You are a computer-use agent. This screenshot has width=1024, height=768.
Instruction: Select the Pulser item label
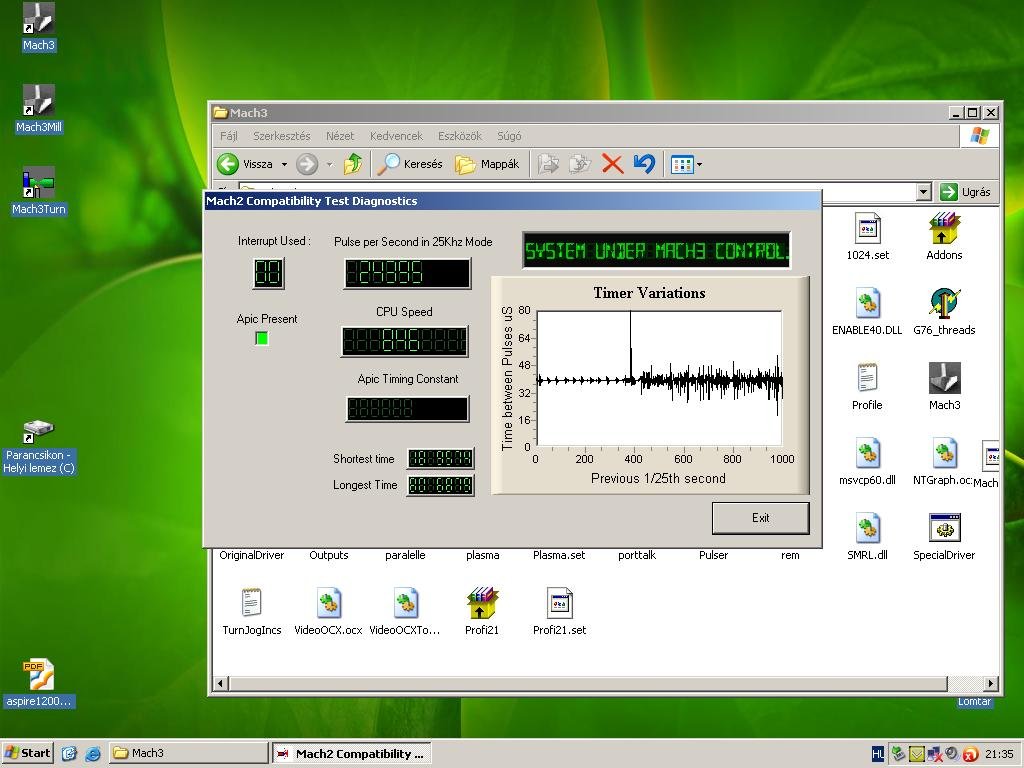[713, 555]
